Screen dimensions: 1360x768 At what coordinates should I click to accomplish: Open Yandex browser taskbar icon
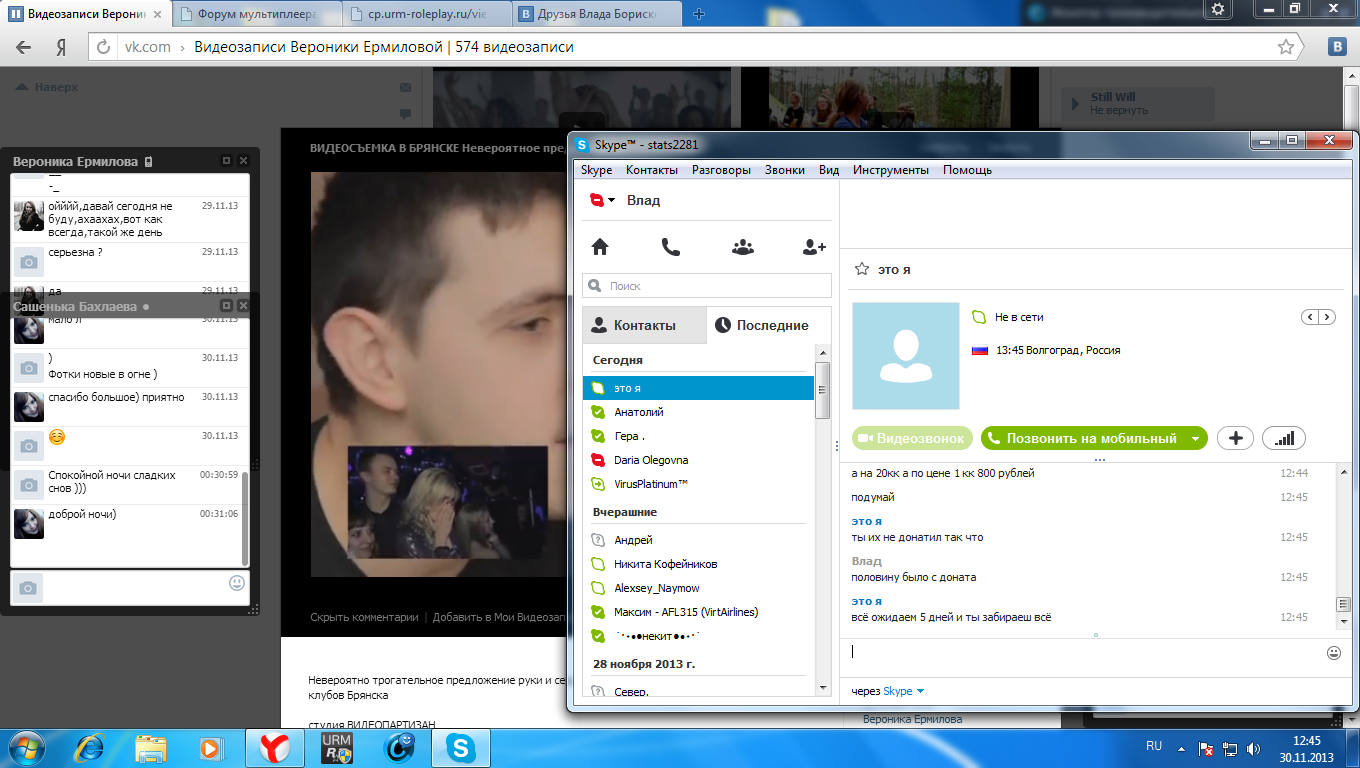click(x=275, y=747)
